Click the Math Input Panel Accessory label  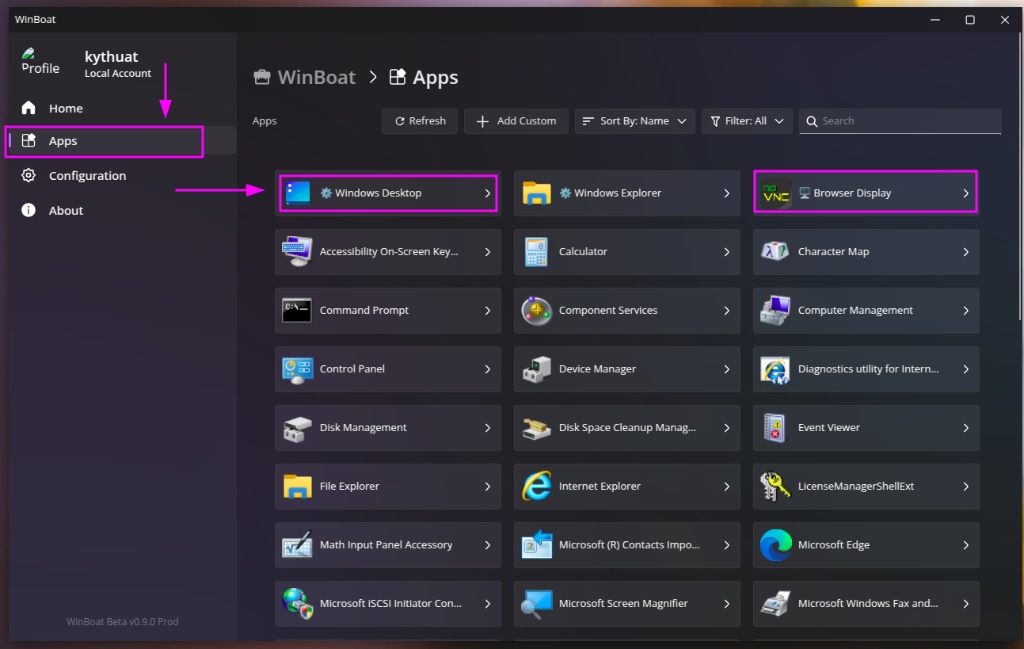386,545
